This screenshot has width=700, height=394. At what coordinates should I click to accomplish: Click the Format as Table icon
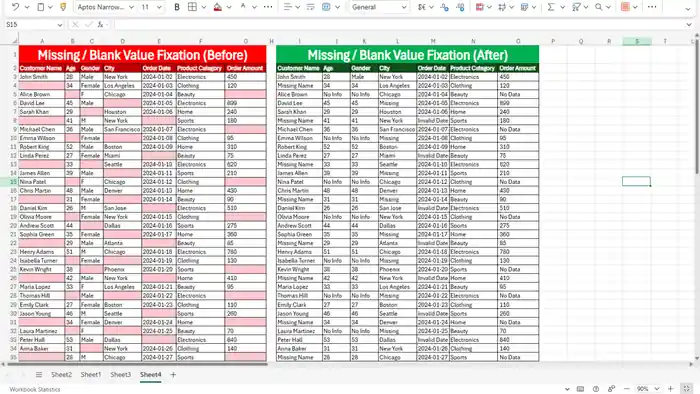[502, 7]
